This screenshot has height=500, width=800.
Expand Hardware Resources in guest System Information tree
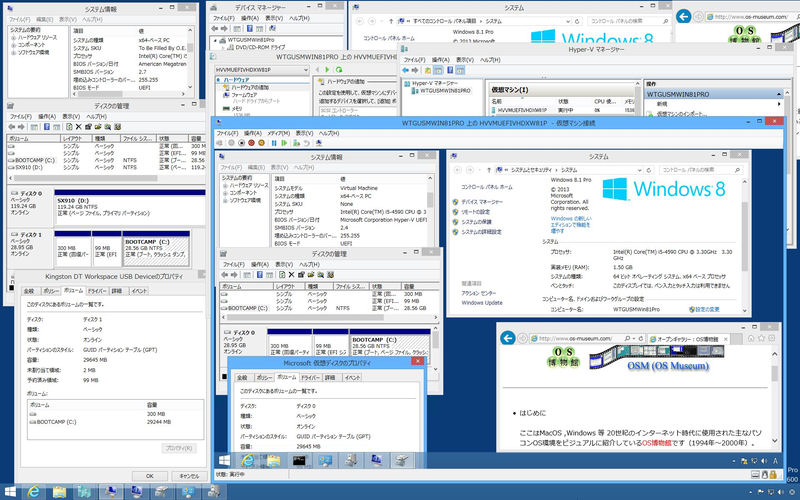[x=225, y=186]
